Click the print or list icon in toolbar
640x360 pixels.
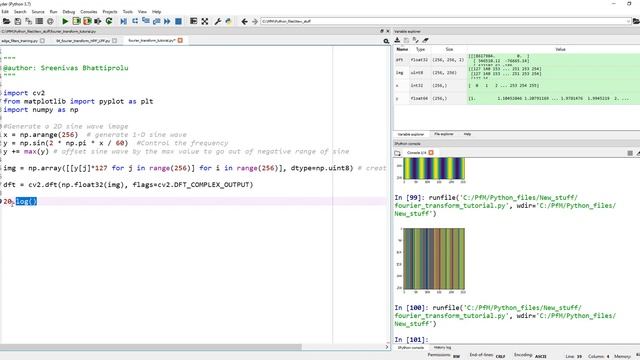[x=39, y=21]
